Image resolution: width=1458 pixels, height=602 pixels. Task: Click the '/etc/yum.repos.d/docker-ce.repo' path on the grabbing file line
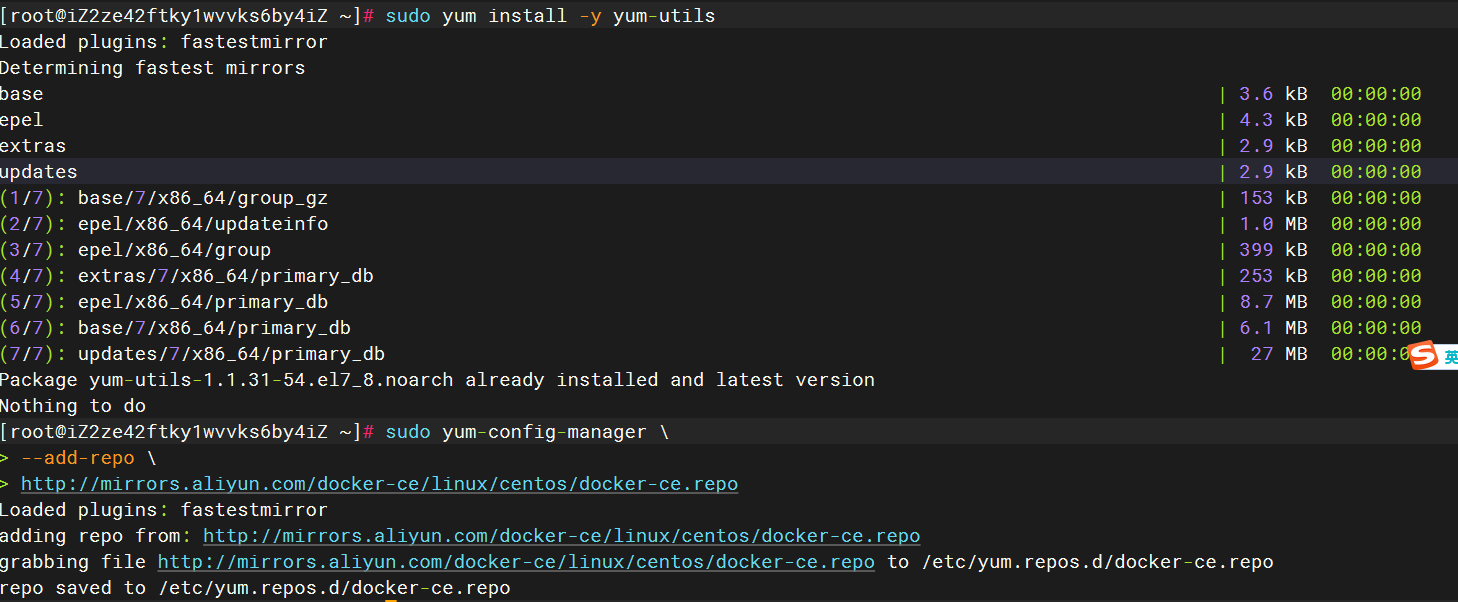[1097, 562]
